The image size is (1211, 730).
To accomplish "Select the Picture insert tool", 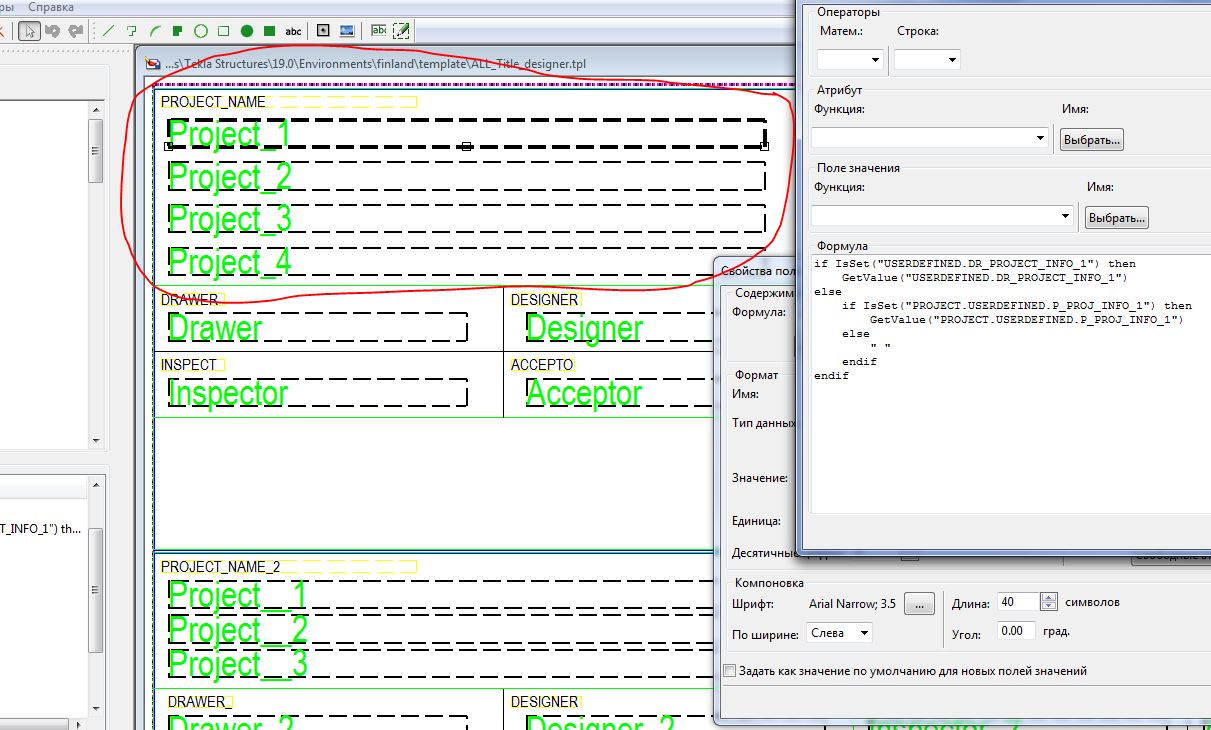I will [346, 31].
